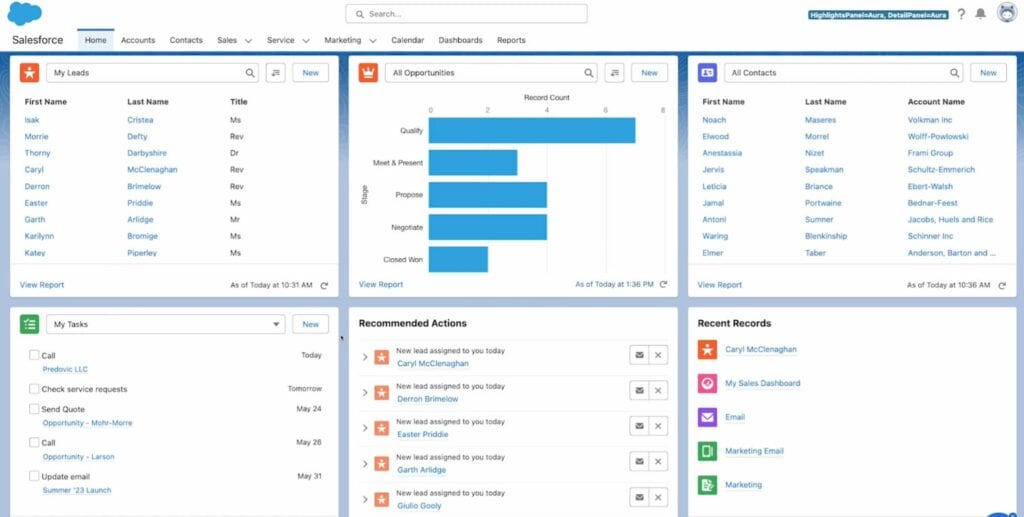Check the Call Opportunity - Larson task
Screen dimensions: 1024x517
[34, 443]
